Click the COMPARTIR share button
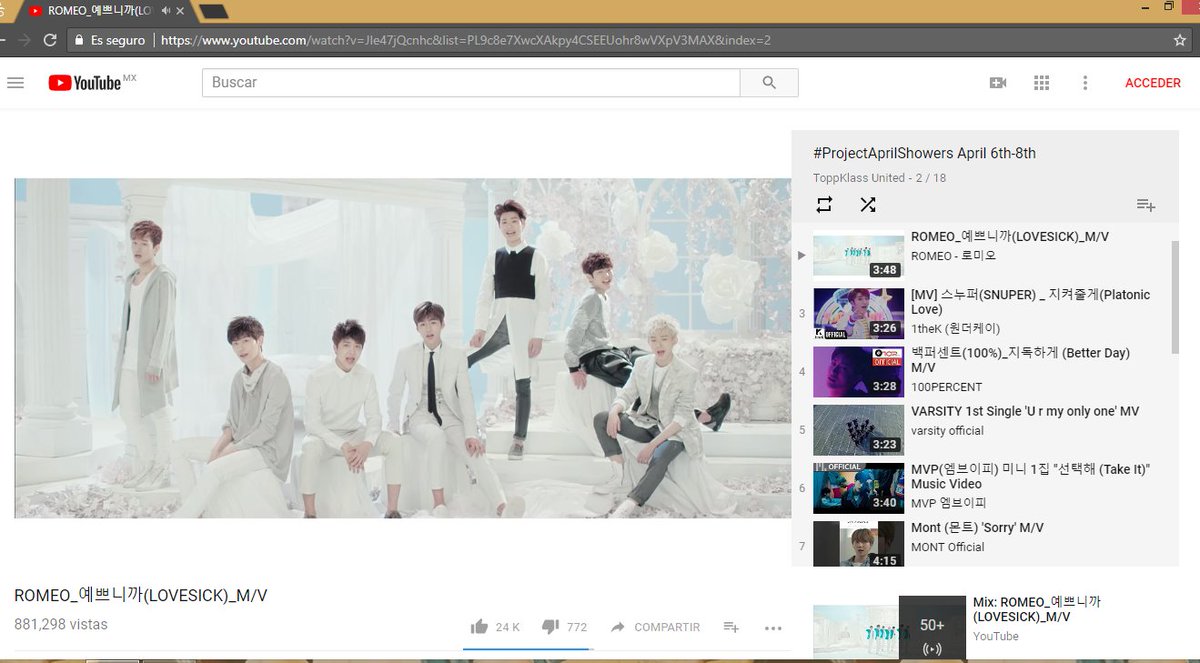The image size is (1200, 663). 655,627
